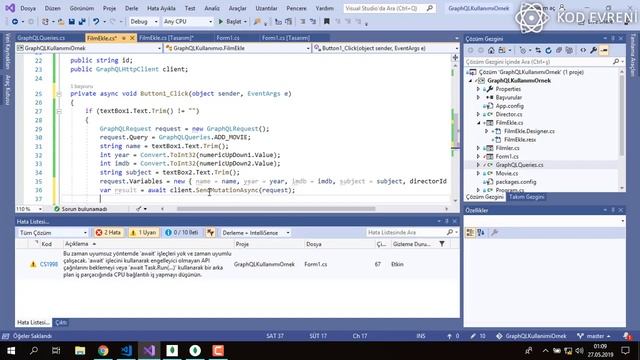Click the View Code icon in Çözüm Gezgini
This screenshot has height=360, width=640.
point(583,50)
